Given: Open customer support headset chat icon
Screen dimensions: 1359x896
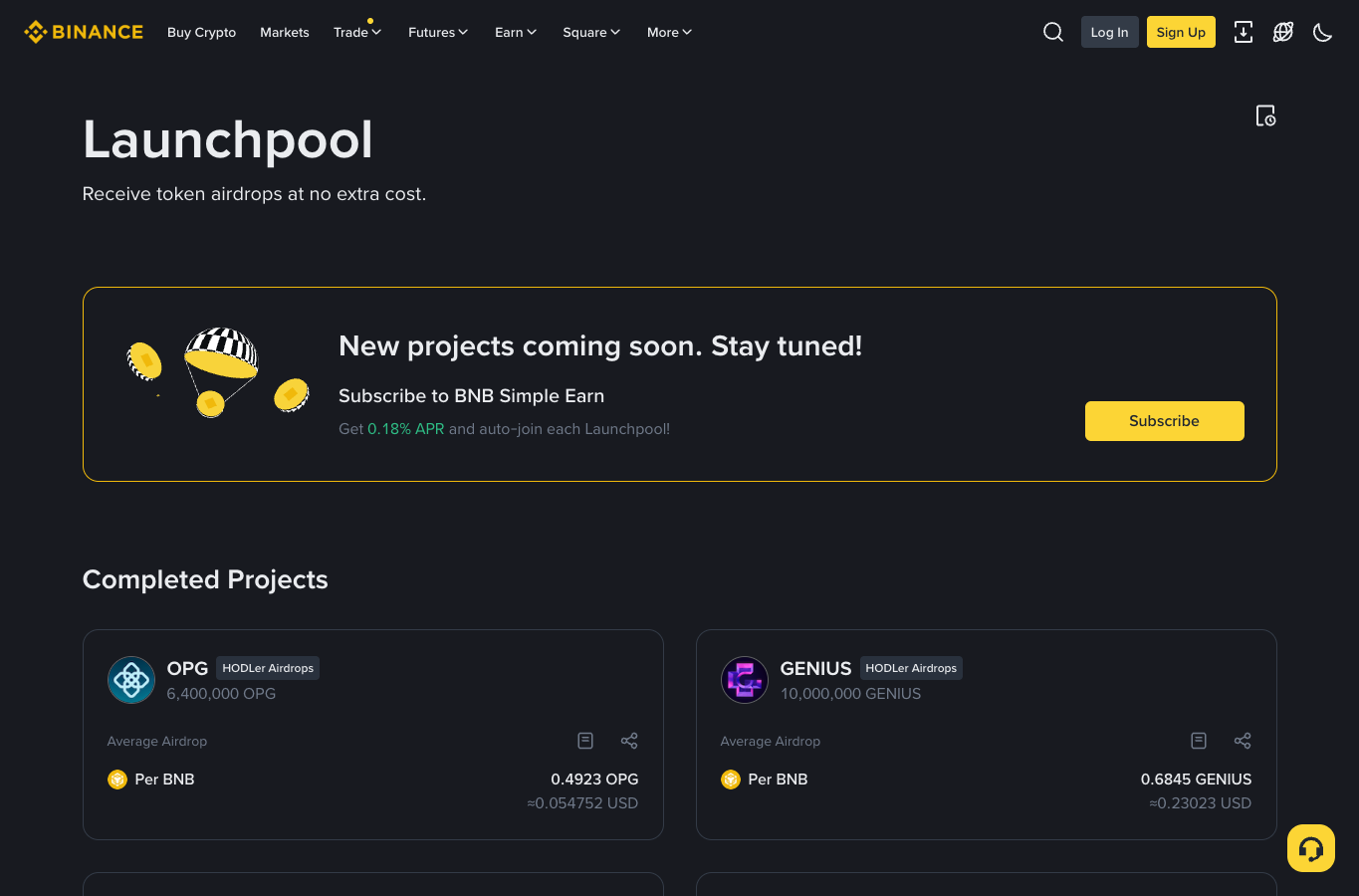Looking at the screenshot, I should click(x=1311, y=848).
